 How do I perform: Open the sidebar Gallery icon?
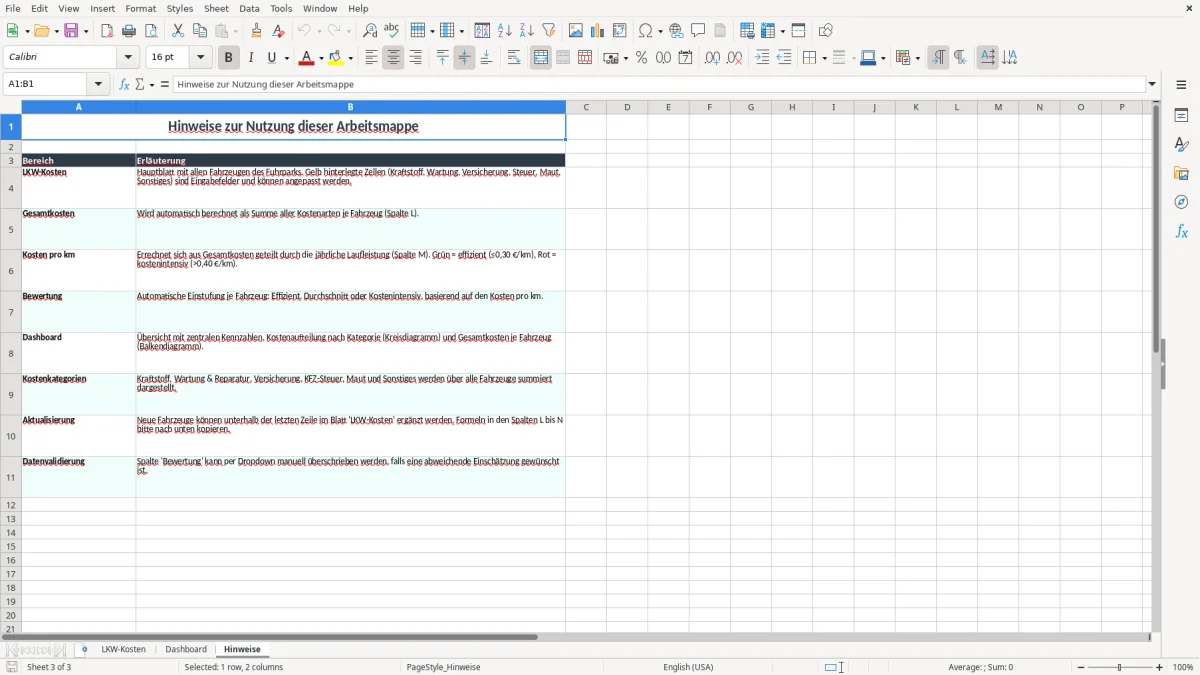pos(1181,174)
